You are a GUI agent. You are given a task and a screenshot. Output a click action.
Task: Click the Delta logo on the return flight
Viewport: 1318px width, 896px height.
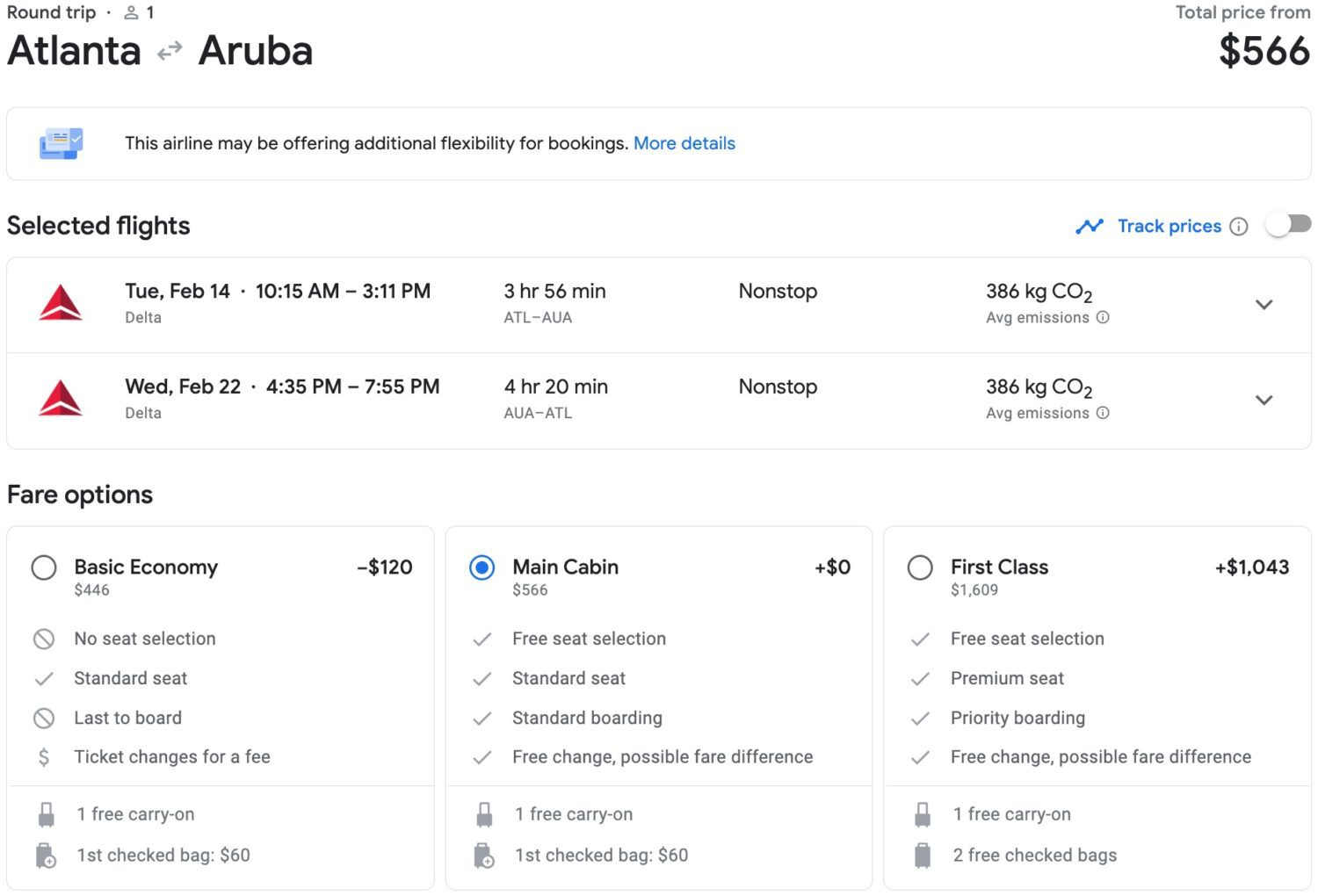(x=62, y=399)
